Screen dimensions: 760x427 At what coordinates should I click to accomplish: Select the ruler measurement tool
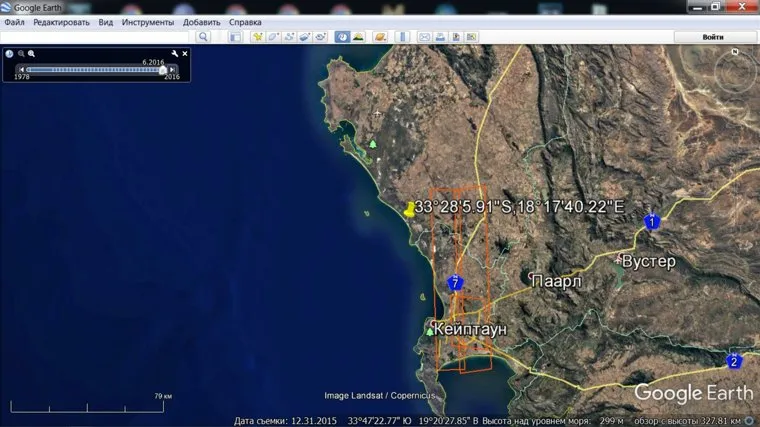(402, 37)
